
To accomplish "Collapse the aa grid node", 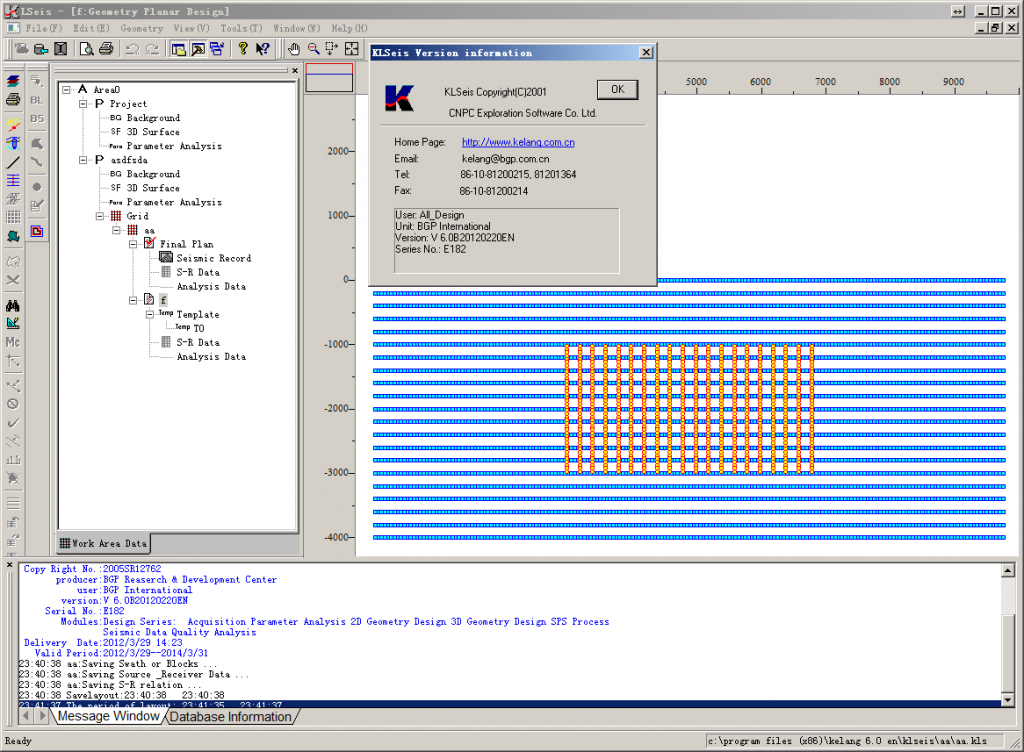I will coord(116,230).
